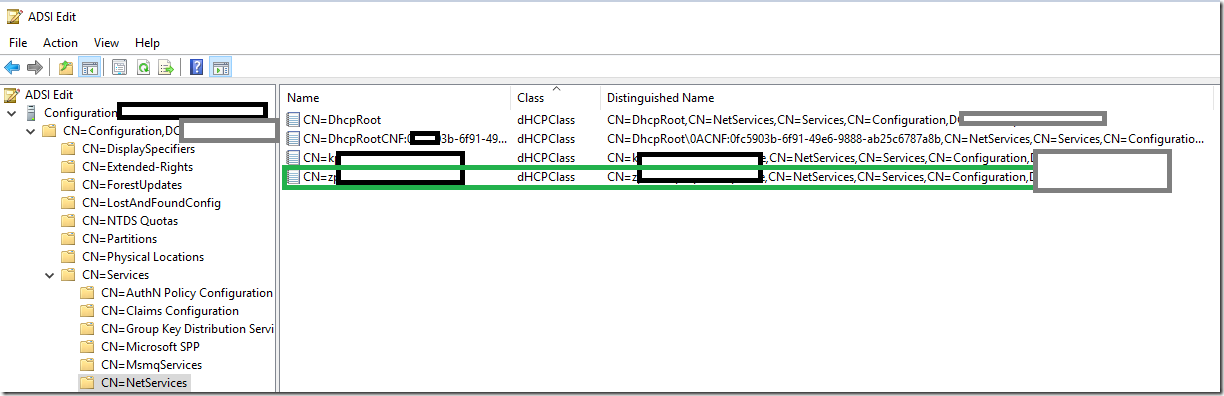Select CN=NetServices in the tree

click(x=144, y=383)
